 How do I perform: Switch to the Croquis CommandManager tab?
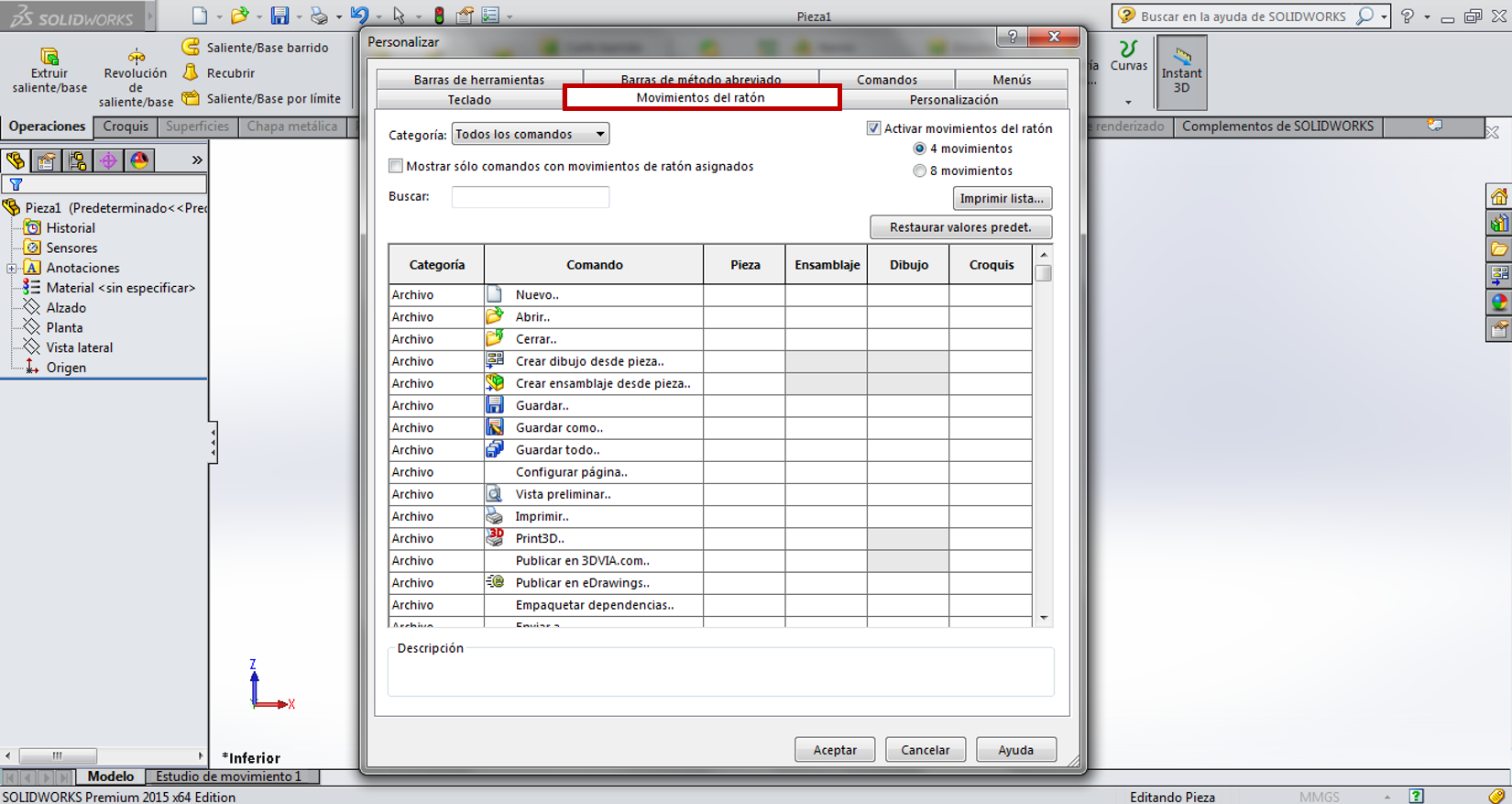point(126,127)
